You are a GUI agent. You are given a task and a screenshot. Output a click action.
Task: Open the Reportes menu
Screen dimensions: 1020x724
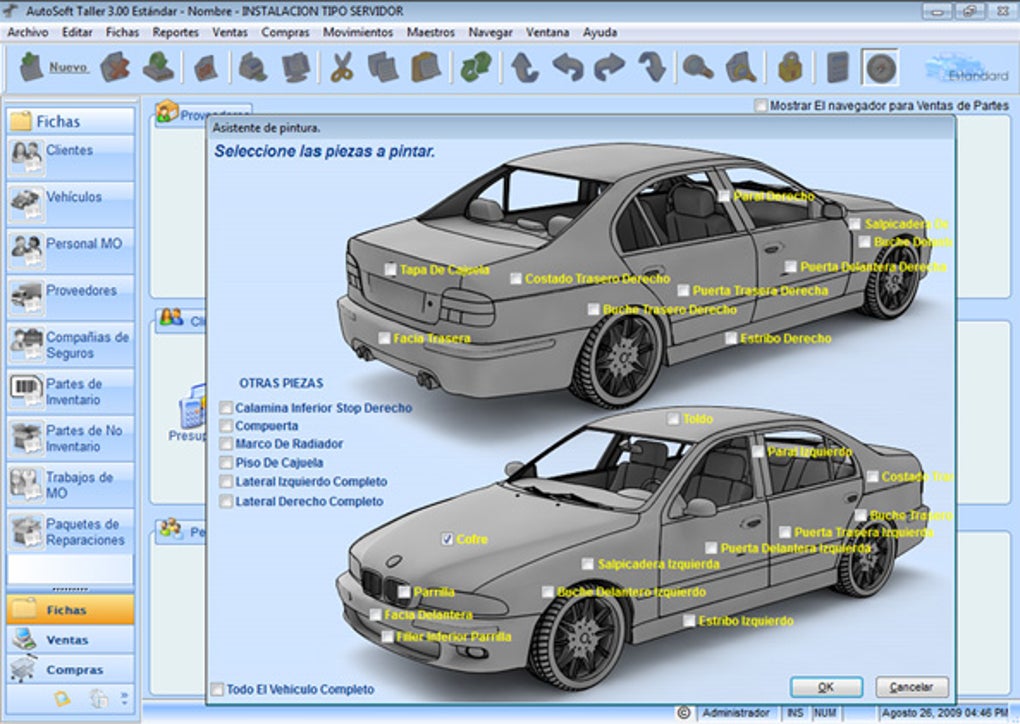click(x=176, y=32)
